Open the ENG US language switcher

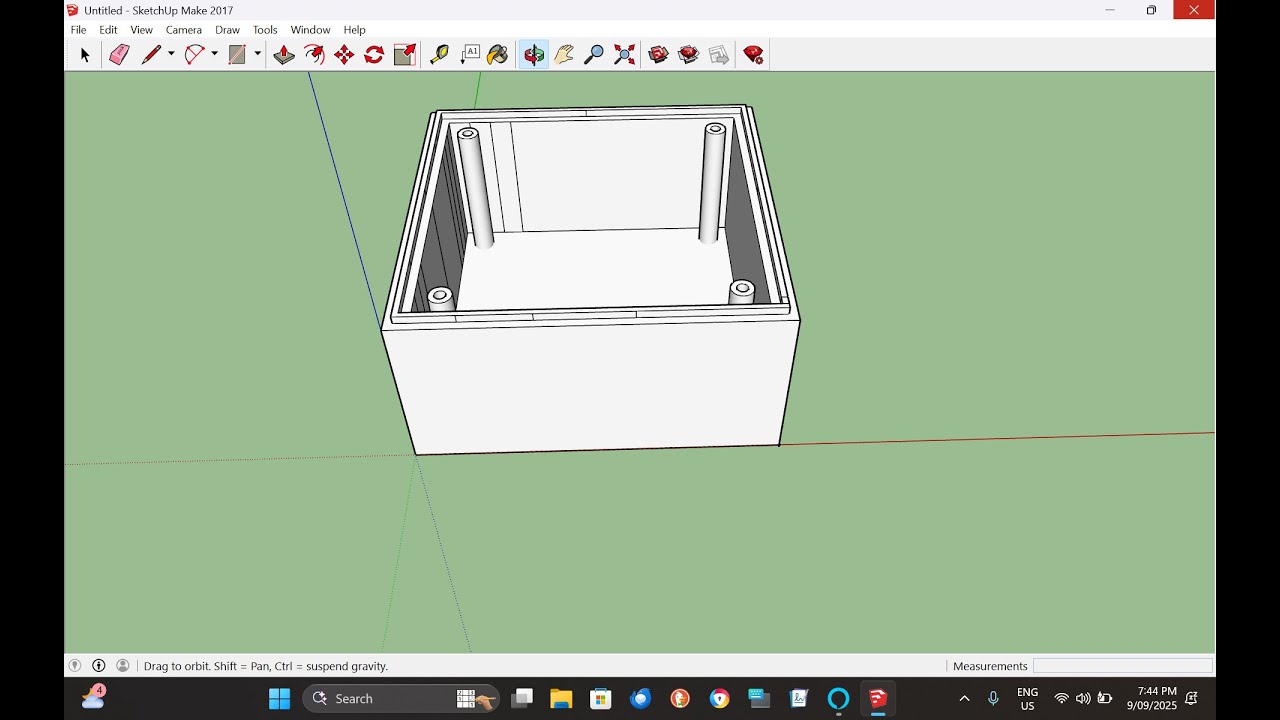1027,698
